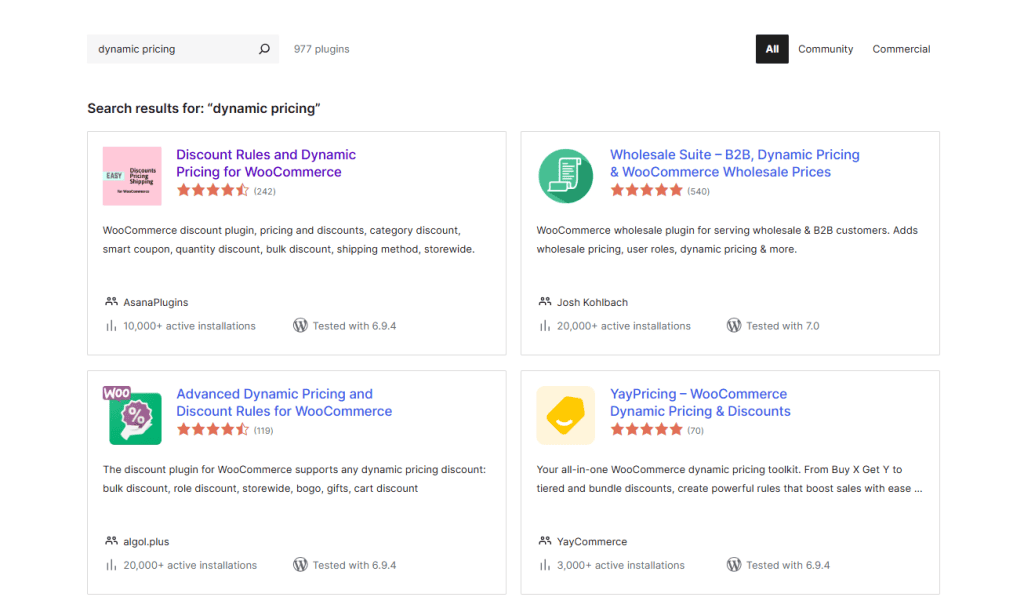Click the Josh Kohlbach author name

coord(592,302)
